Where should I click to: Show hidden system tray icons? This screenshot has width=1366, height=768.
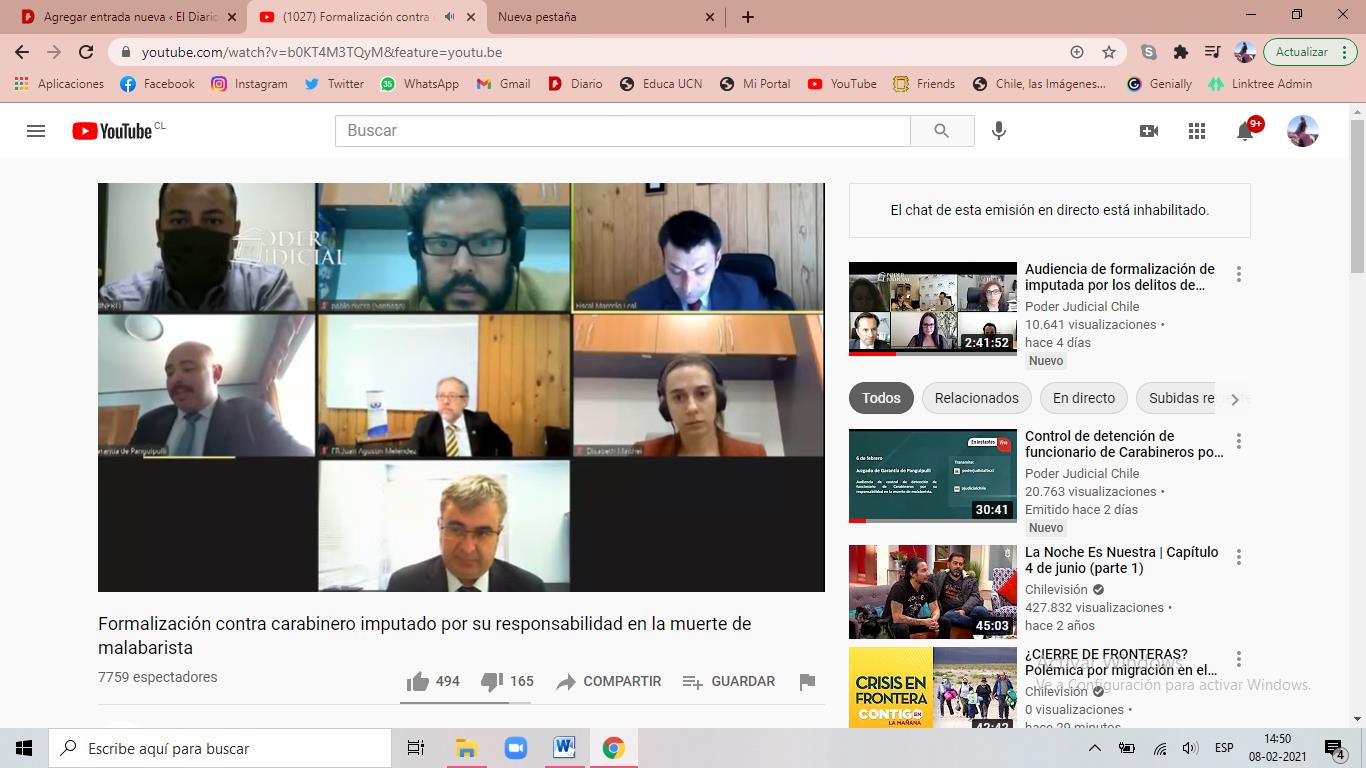pyautogui.click(x=1095, y=748)
